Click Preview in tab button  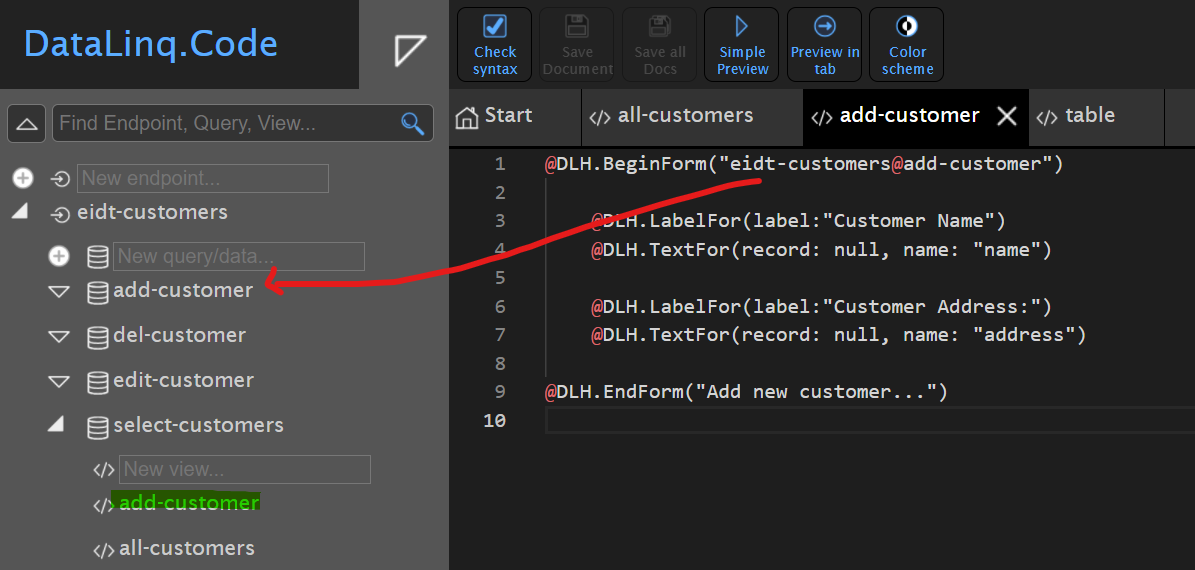pos(825,45)
